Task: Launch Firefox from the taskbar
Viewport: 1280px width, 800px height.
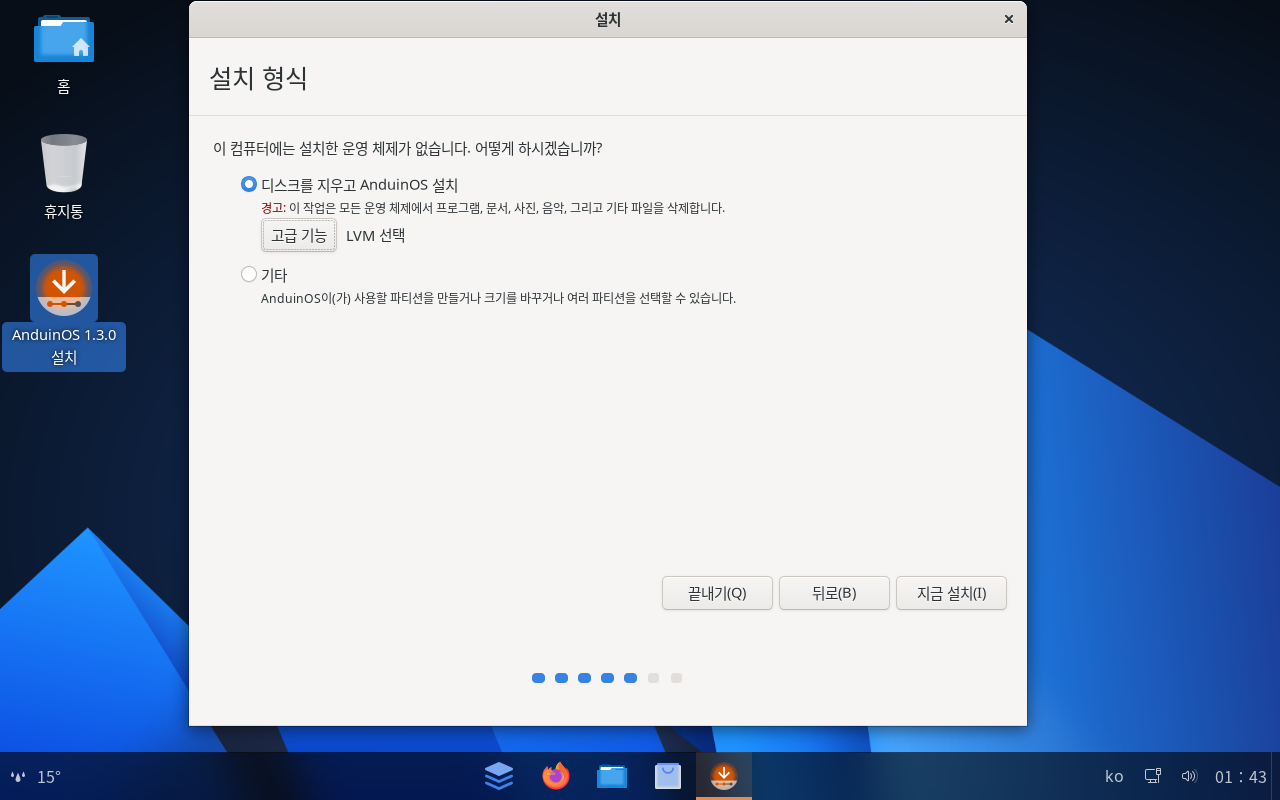Action: coord(555,775)
